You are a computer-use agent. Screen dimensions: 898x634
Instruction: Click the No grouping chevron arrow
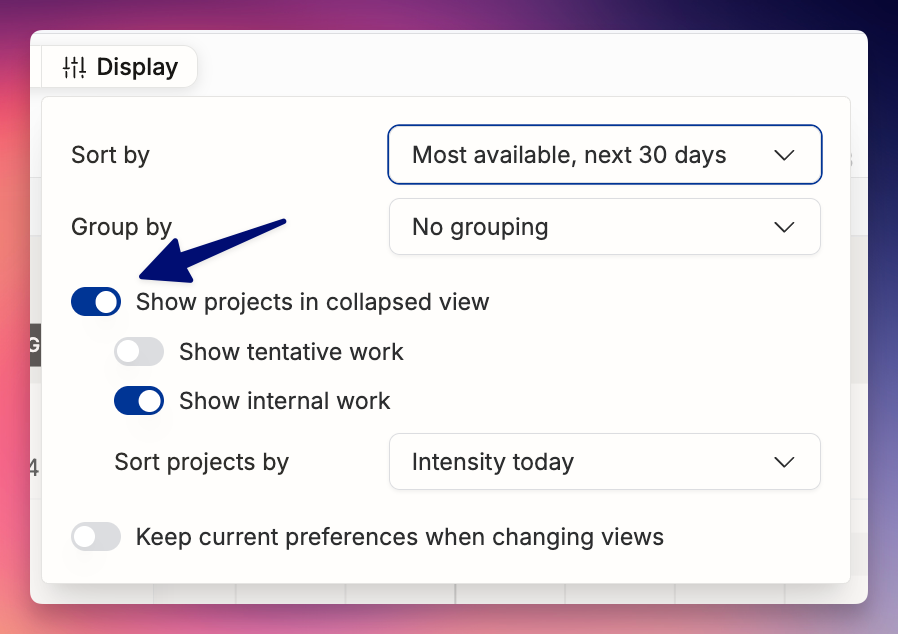[x=783, y=227]
